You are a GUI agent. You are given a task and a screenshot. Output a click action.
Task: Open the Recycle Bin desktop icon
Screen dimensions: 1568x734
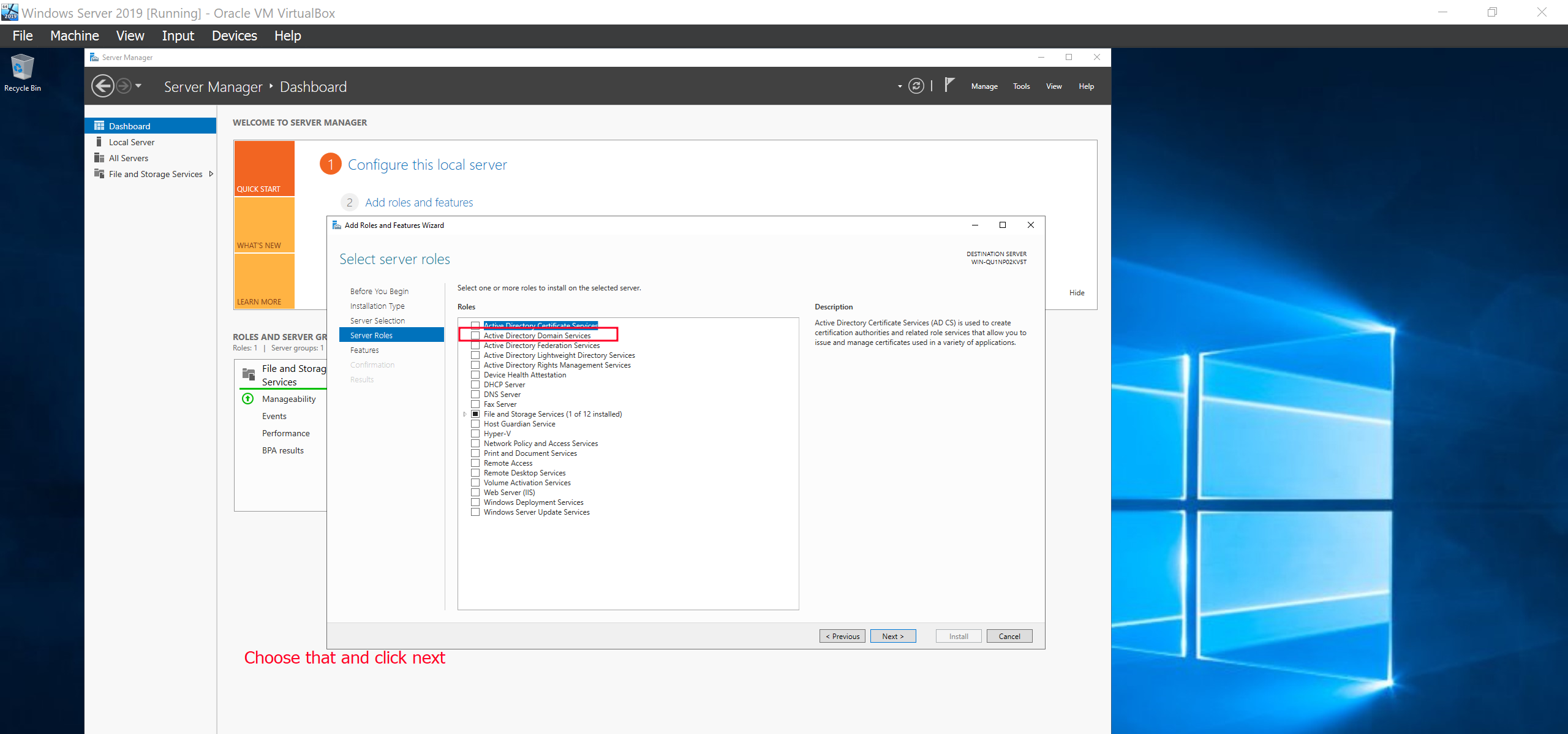[22, 72]
